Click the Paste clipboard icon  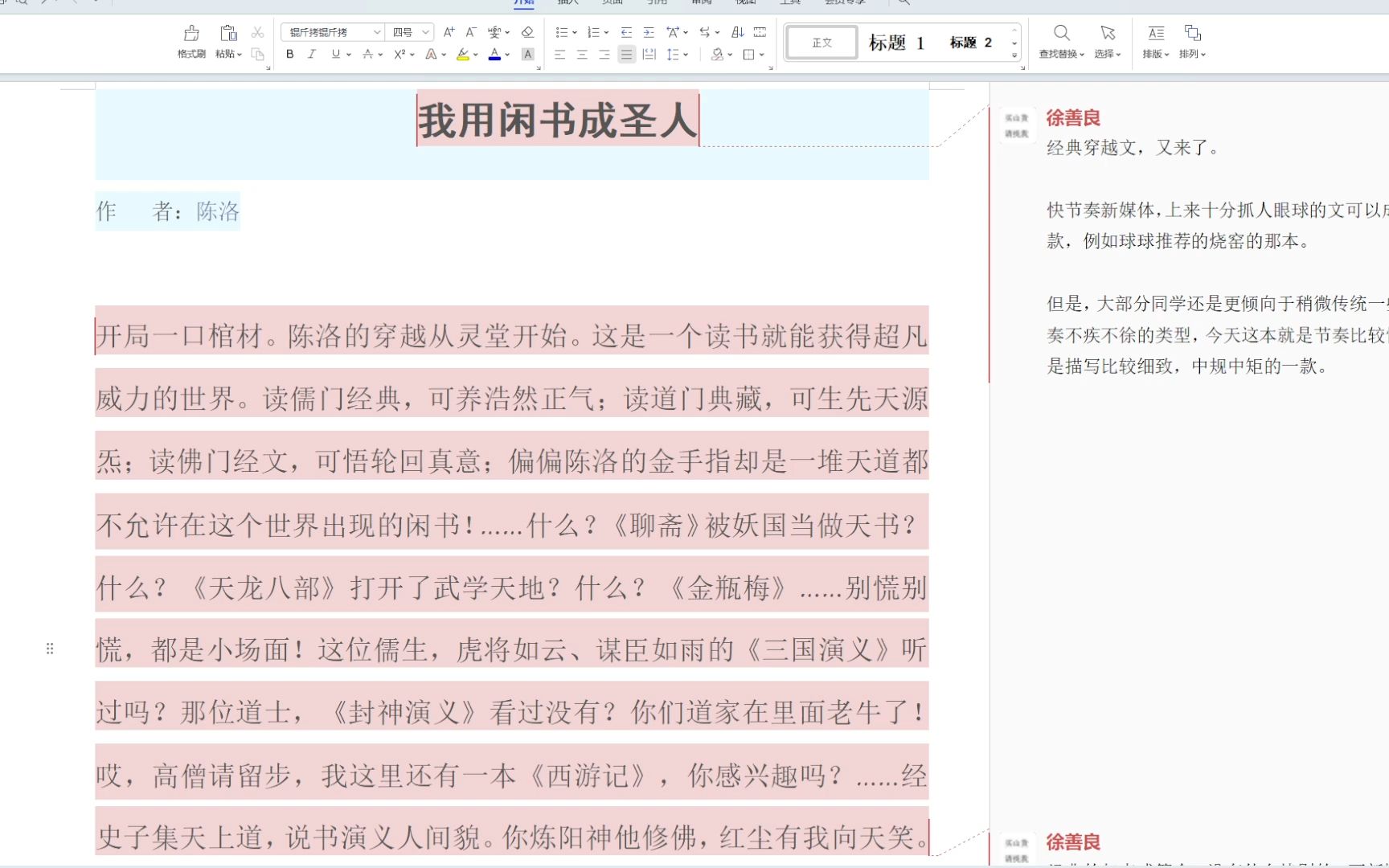[228, 33]
